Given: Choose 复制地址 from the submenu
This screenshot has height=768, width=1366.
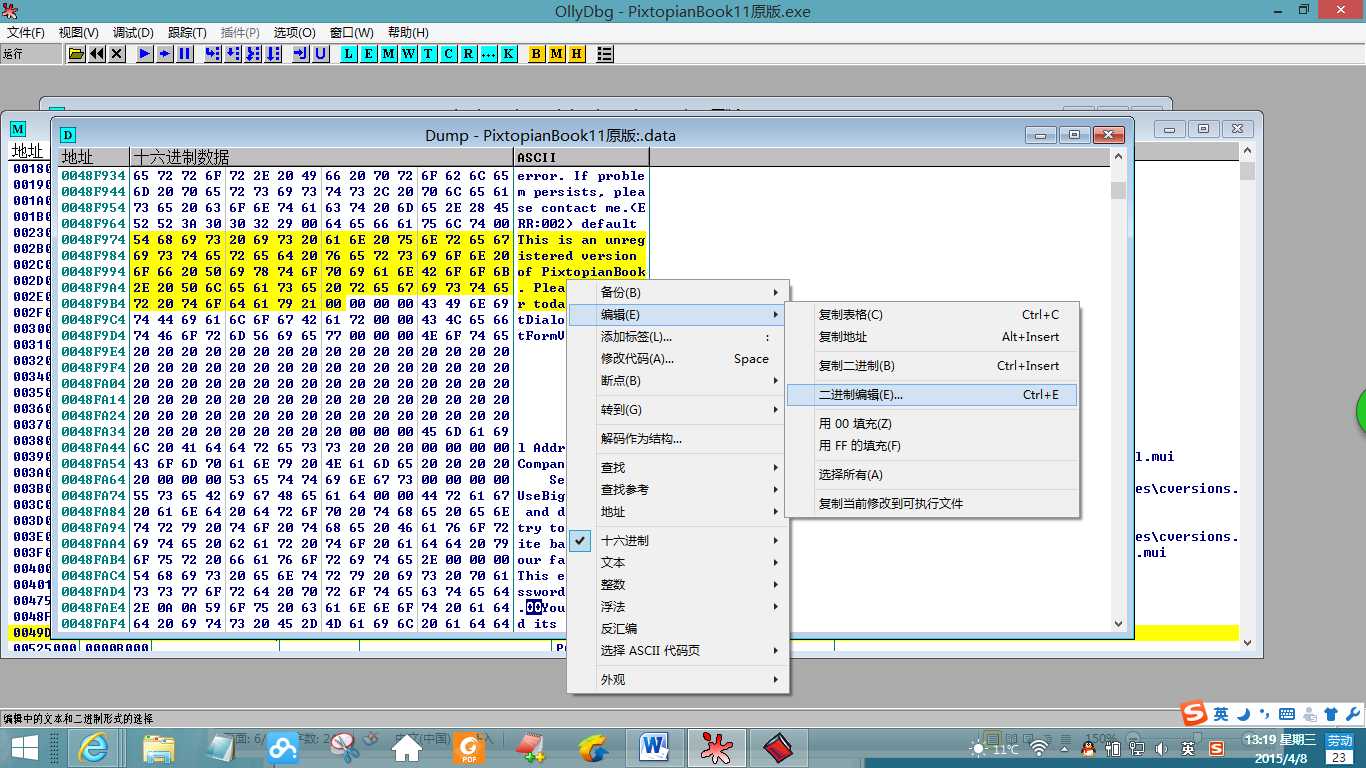Looking at the screenshot, I should tap(932, 337).
